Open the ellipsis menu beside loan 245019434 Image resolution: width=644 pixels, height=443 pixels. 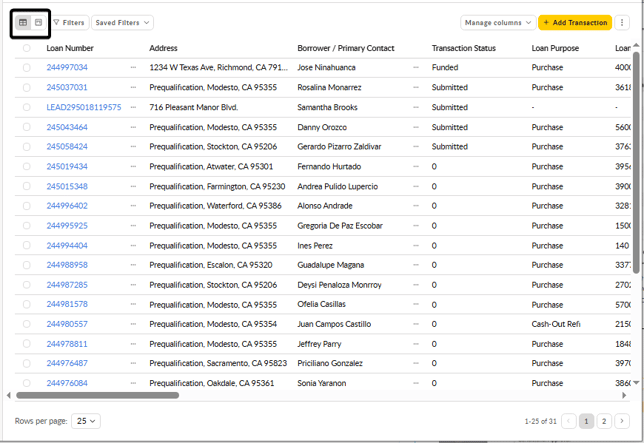(x=133, y=166)
